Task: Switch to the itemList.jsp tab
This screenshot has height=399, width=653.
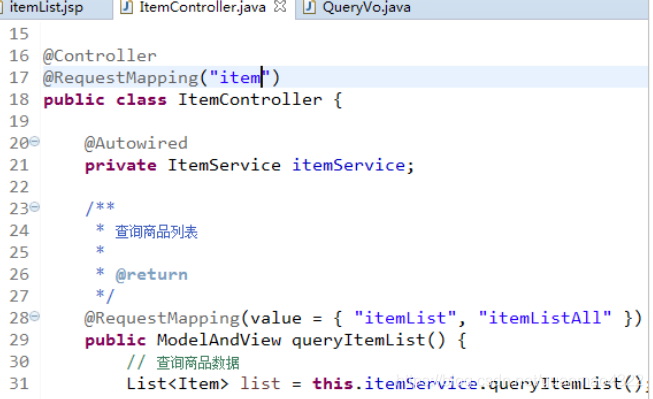Action: click(x=46, y=7)
